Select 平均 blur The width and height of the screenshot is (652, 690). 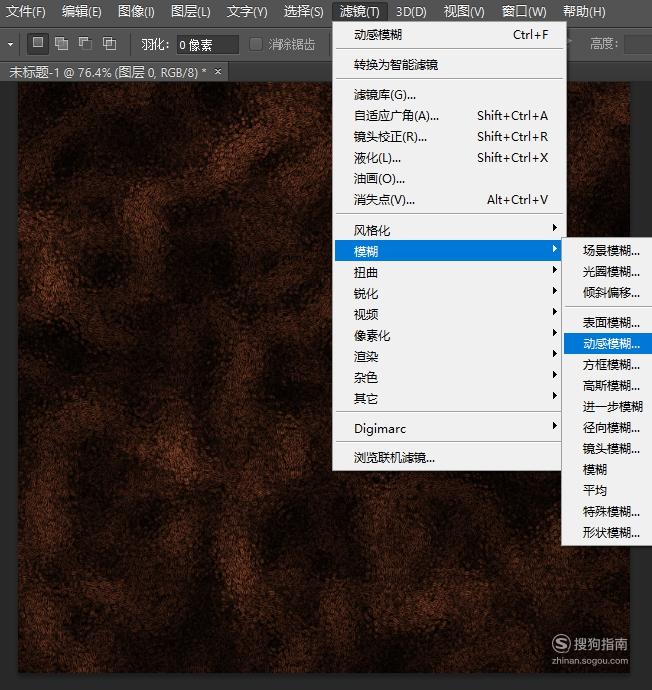tap(608, 491)
